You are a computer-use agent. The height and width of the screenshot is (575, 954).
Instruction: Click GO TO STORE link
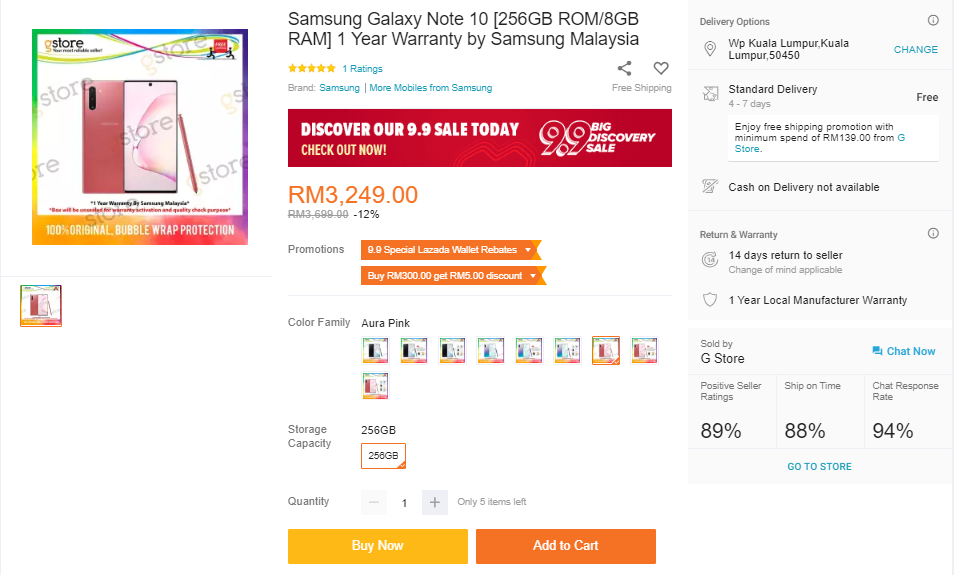819,467
